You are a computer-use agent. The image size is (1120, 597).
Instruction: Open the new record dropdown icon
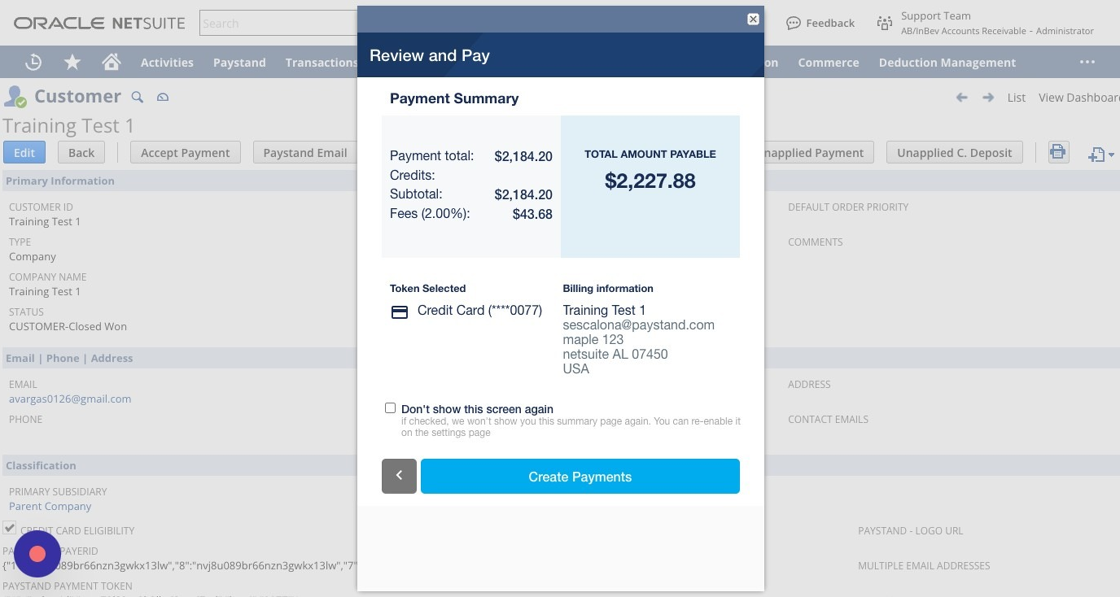pos(1100,154)
